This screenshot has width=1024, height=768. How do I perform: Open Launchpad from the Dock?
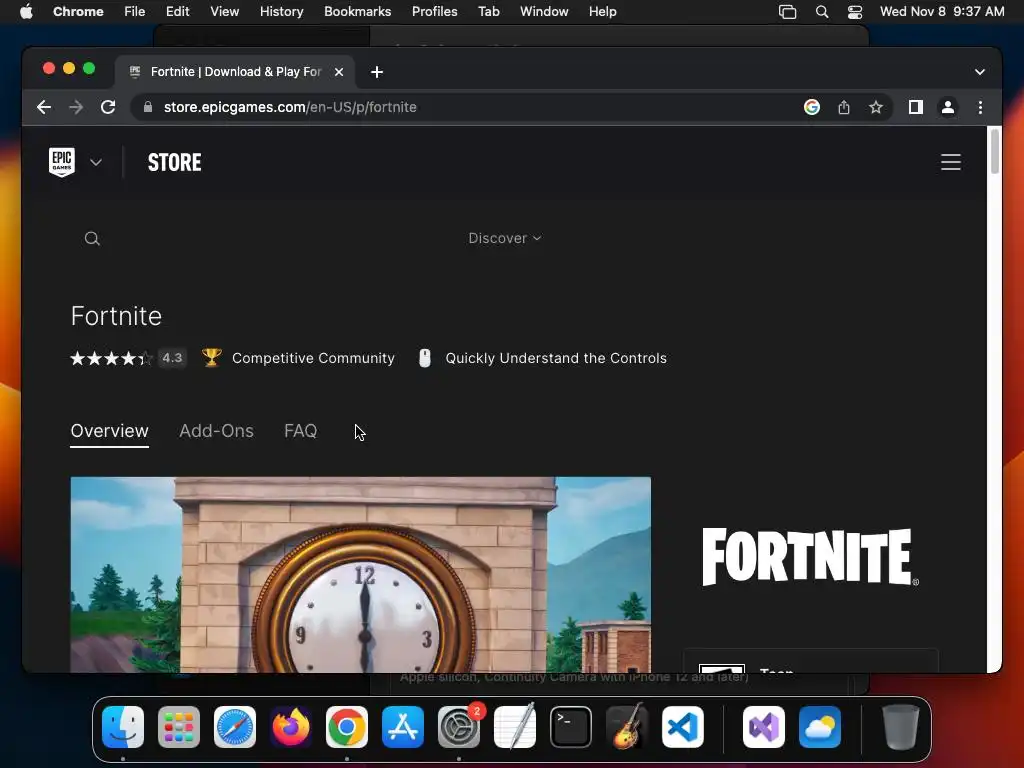click(179, 727)
